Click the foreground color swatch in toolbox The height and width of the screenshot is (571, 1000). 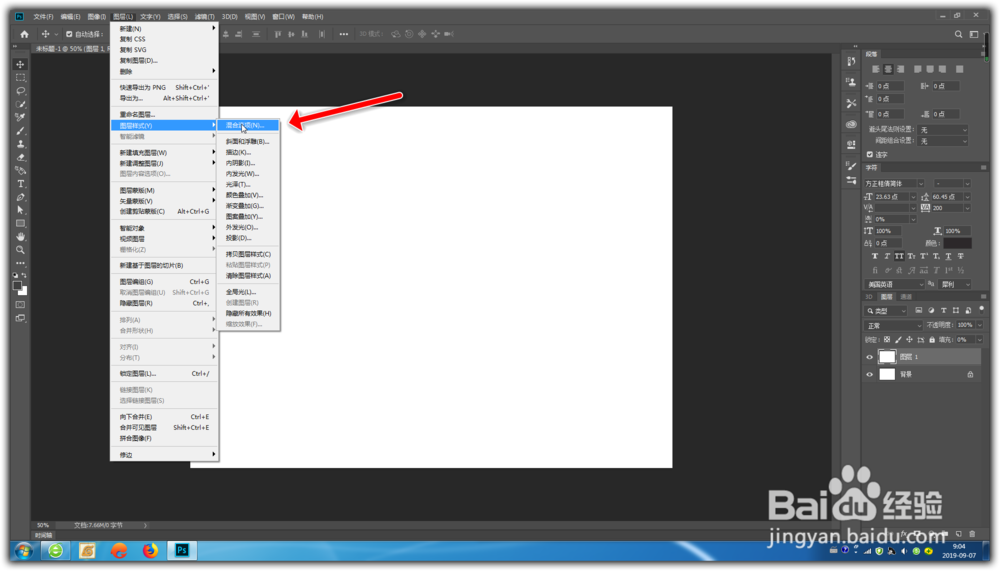(17, 286)
